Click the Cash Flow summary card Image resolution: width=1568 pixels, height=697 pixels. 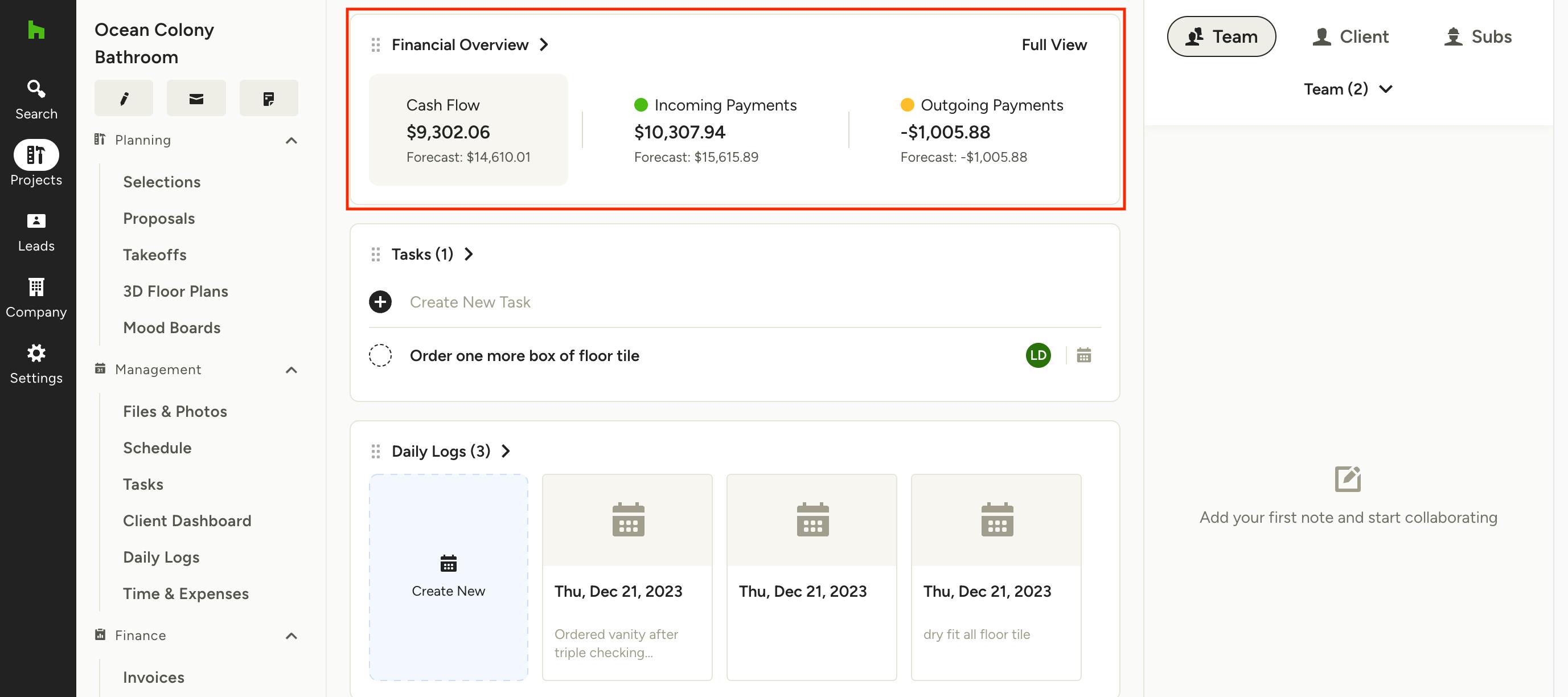pyautogui.click(x=468, y=130)
